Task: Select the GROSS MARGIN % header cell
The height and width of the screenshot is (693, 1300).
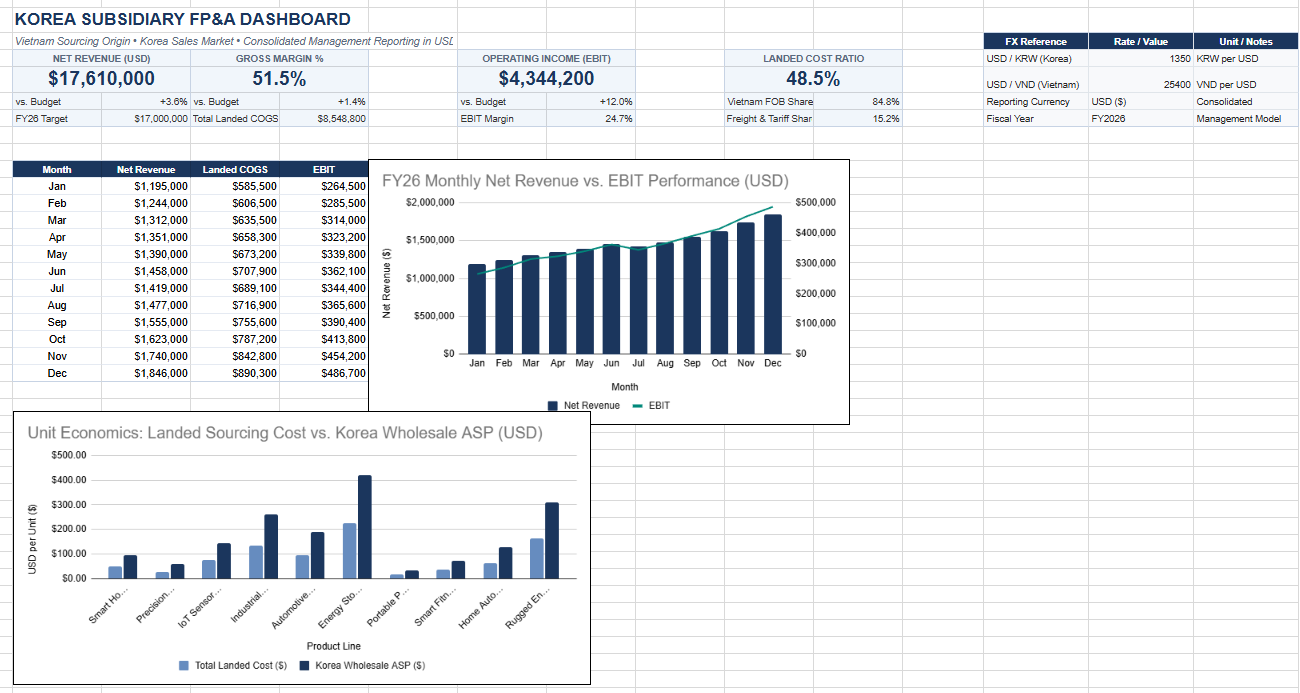Action: [x=279, y=59]
